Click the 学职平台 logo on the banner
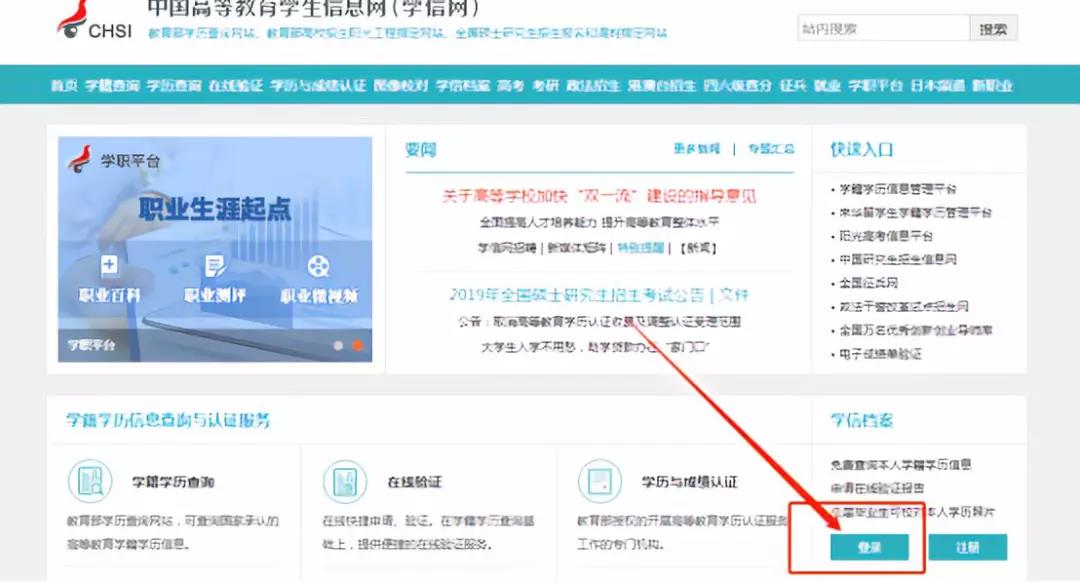 click(114, 160)
